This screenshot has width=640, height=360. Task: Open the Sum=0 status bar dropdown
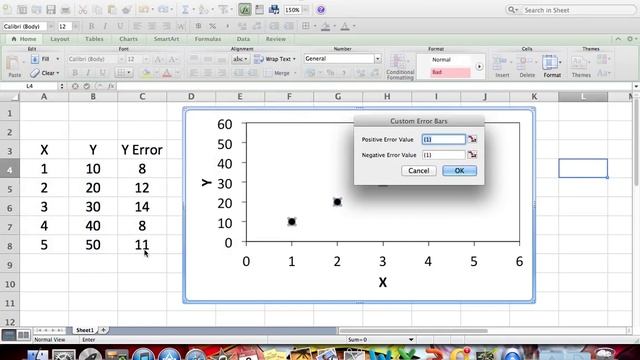tap(411, 340)
